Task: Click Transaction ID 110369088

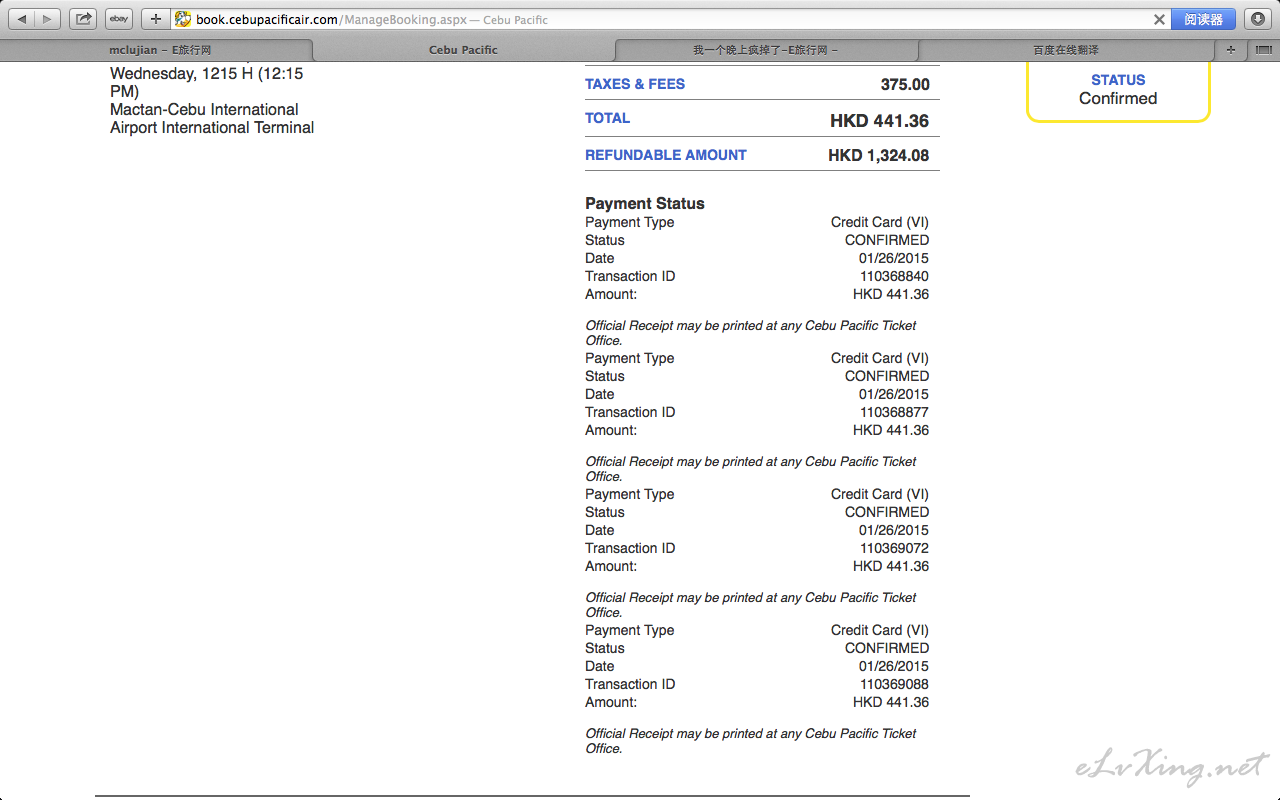Action: (894, 684)
